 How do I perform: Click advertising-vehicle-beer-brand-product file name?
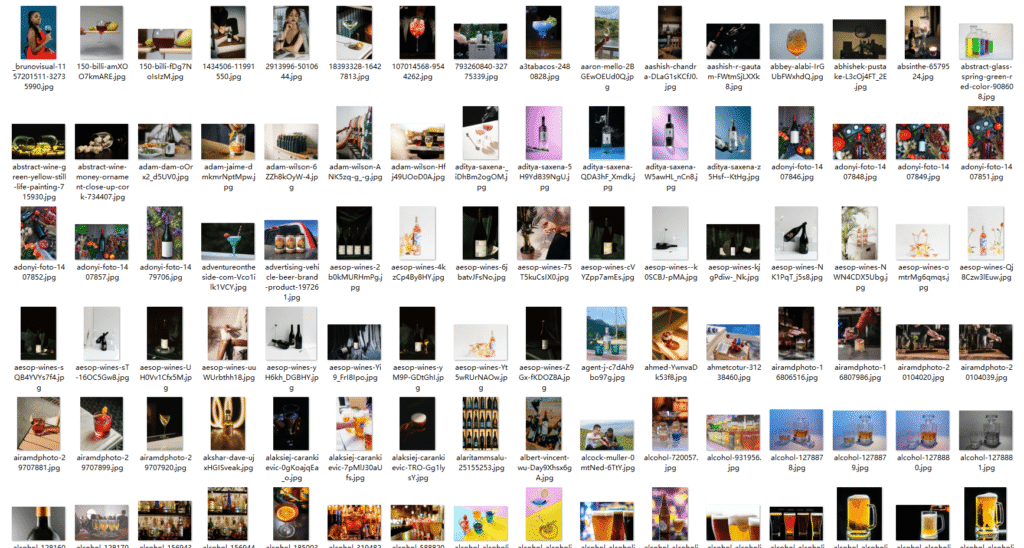click(291, 282)
